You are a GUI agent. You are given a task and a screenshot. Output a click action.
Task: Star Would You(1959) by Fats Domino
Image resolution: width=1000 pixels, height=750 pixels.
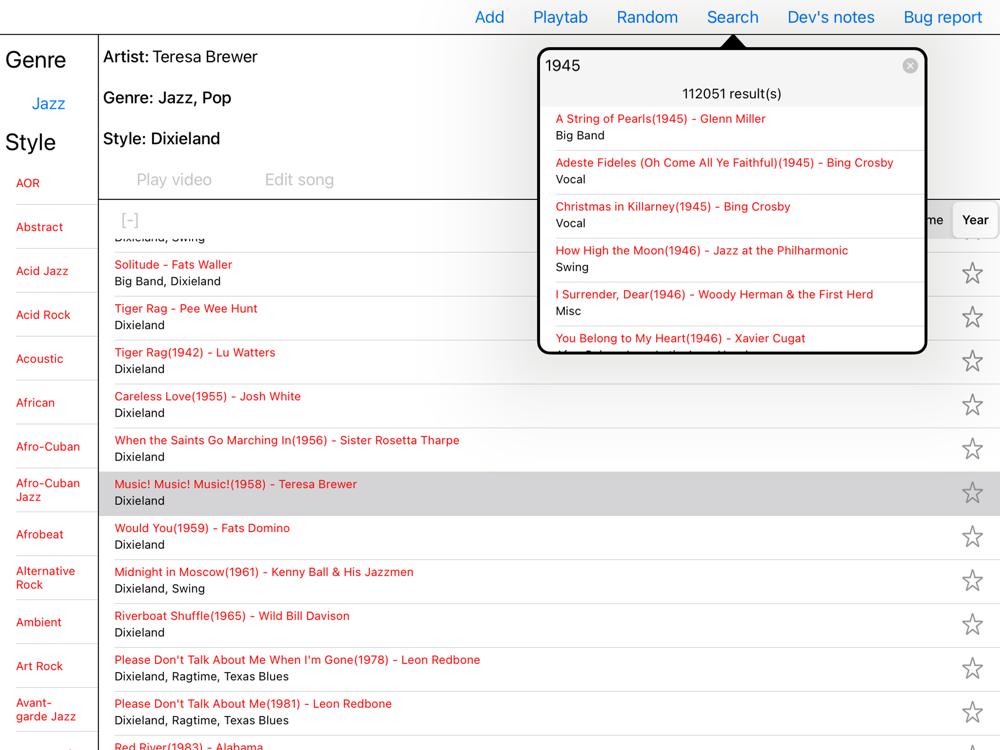(x=972, y=537)
